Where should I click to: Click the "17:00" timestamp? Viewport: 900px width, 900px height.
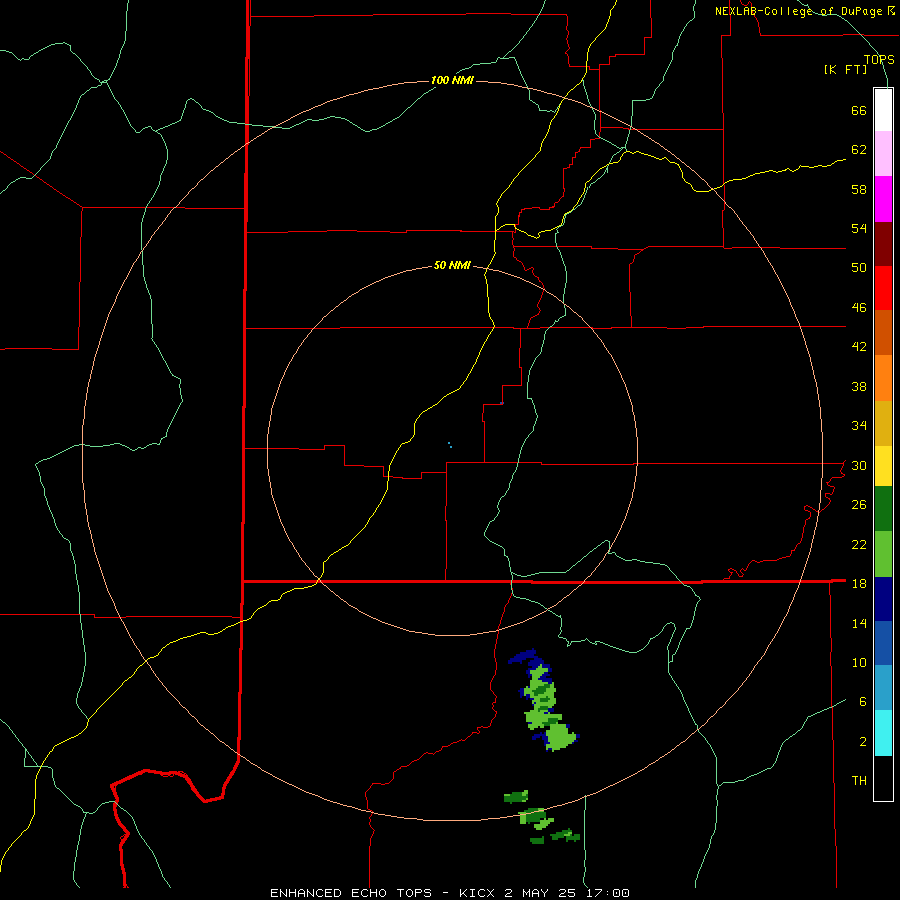pyautogui.click(x=608, y=893)
